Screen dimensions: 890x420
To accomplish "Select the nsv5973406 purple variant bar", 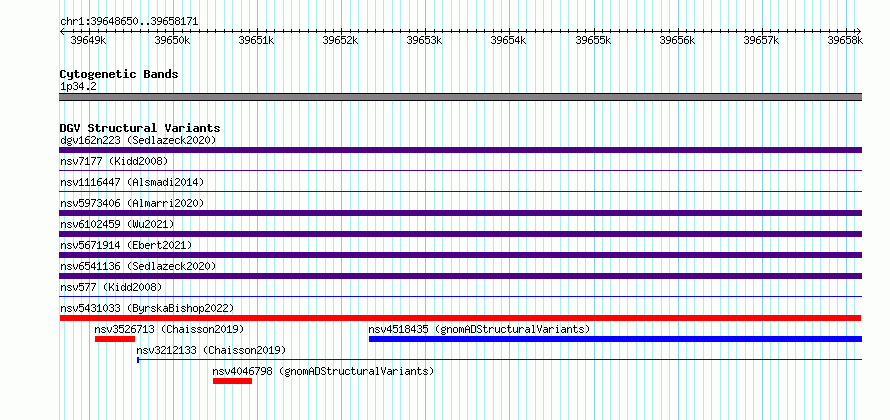I will (460, 213).
